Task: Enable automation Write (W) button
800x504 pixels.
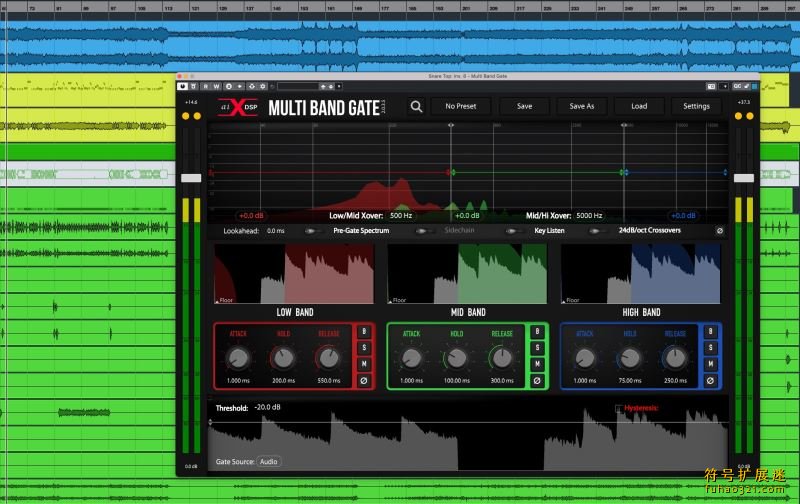Action: tap(216, 86)
